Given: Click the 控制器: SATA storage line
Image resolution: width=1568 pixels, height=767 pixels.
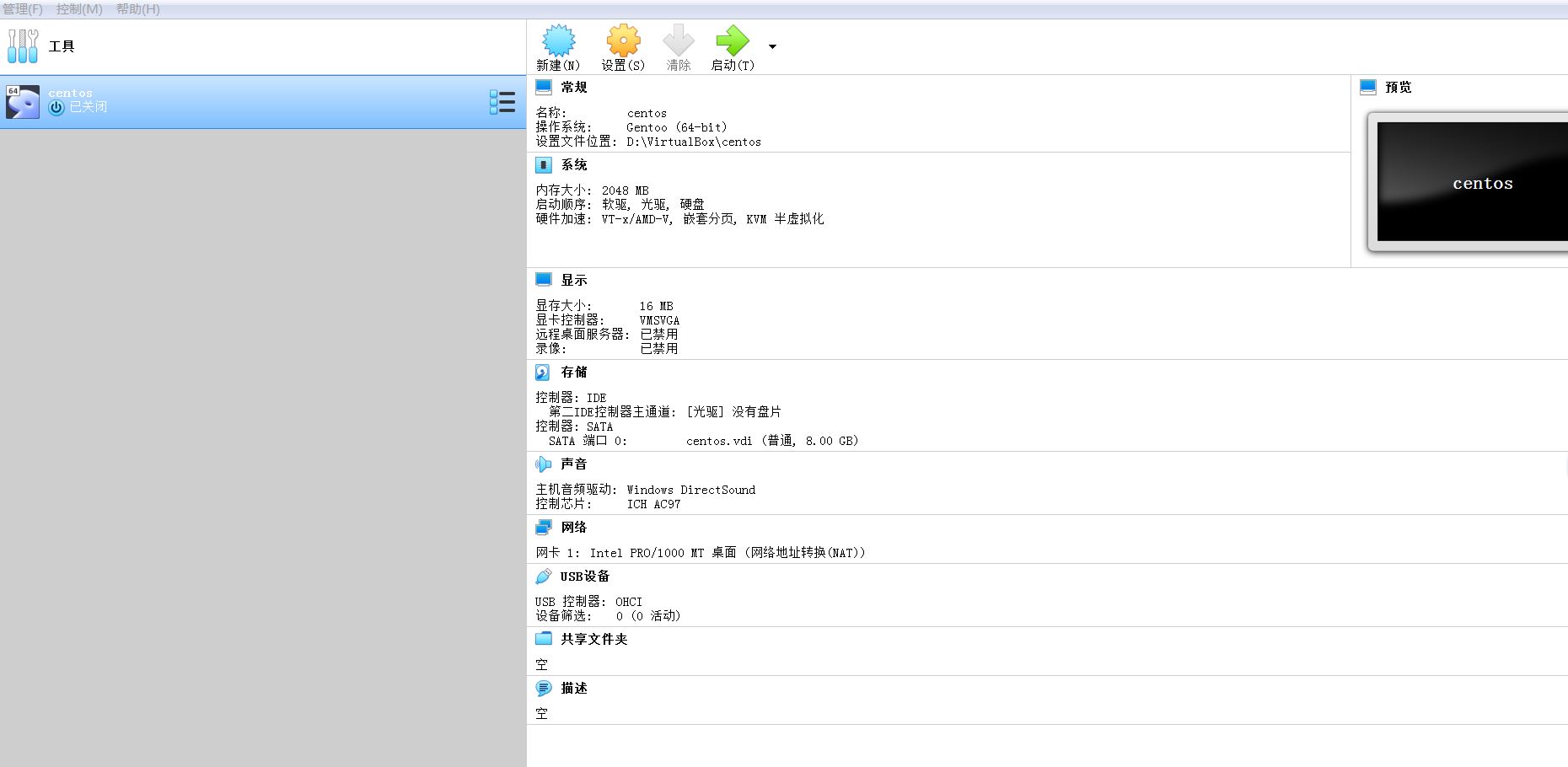Looking at the screenshot, I should [x=574, y=426].
